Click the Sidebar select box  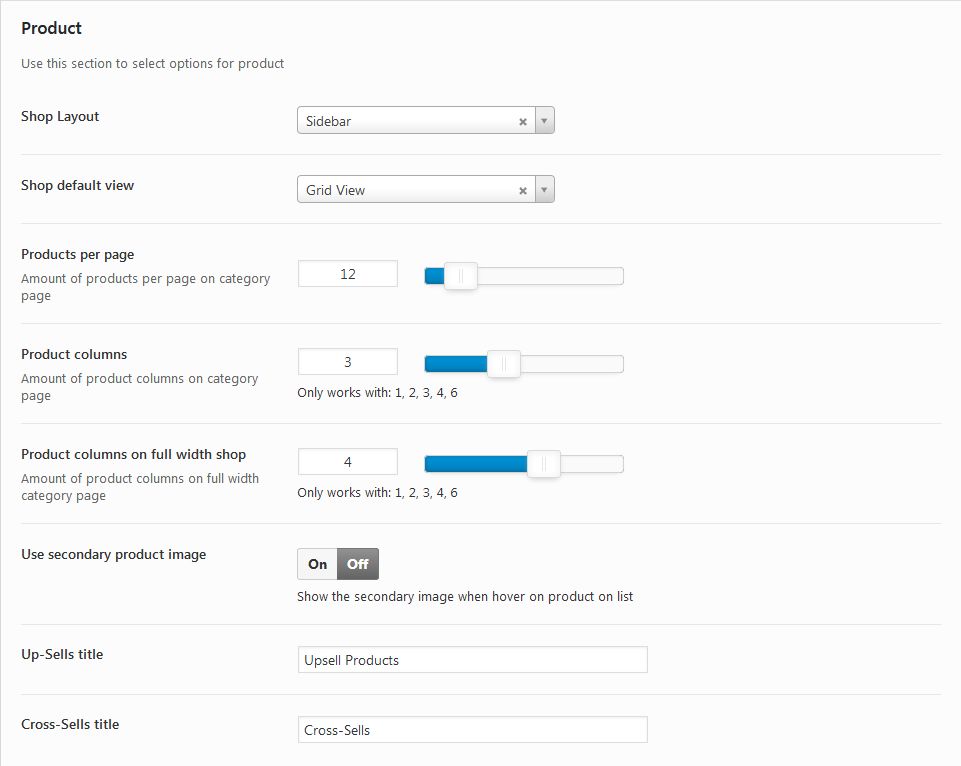point(425,121)
